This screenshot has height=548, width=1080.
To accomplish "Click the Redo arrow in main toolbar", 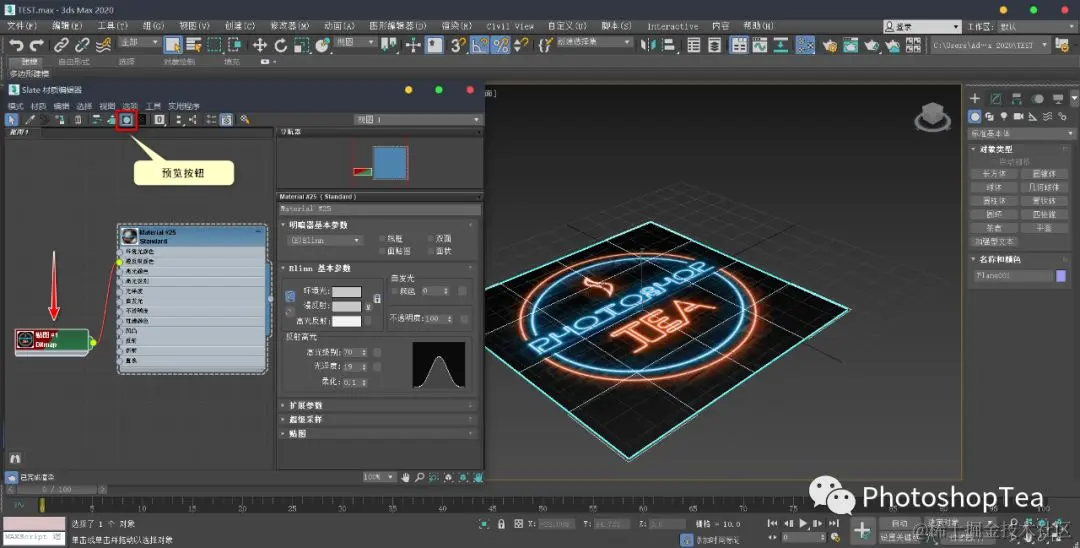I will point(37,45).
